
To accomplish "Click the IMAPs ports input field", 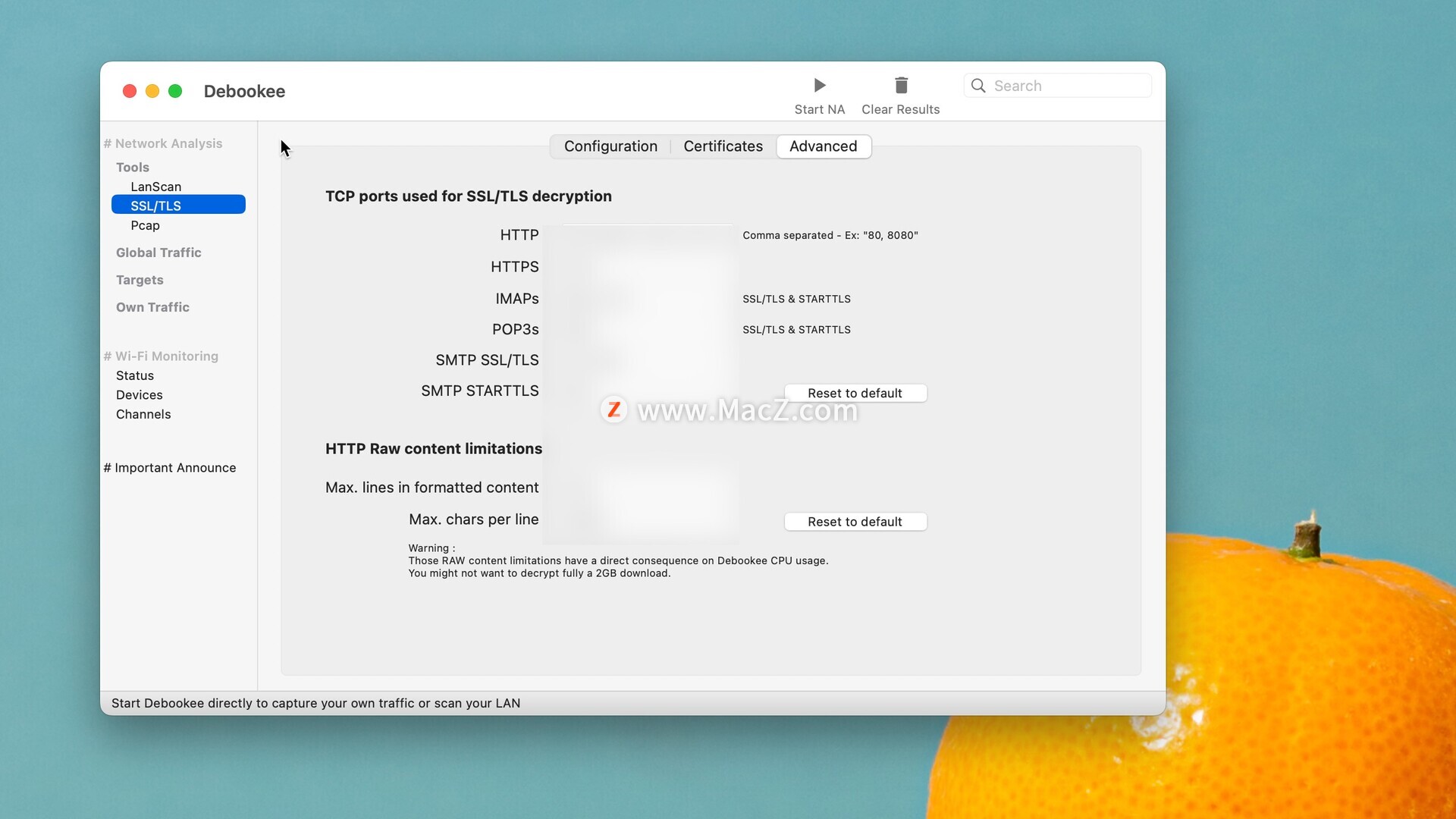I will point(642,299).
